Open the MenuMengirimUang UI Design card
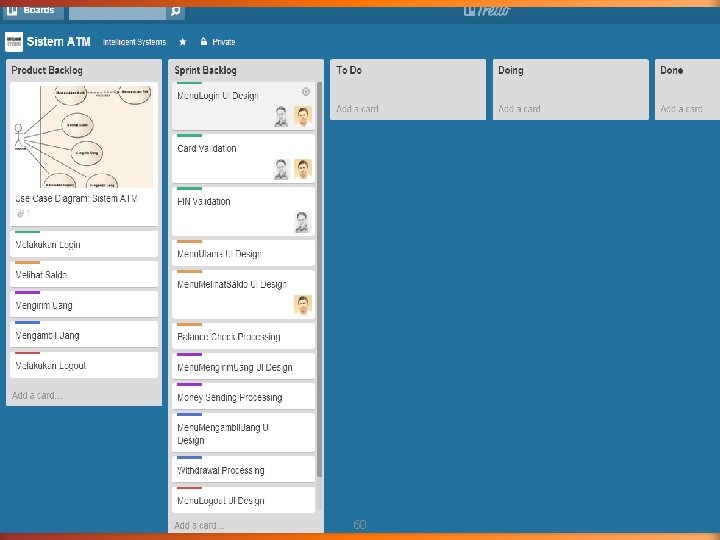Screen dimensions: 720x540 coord(243,366)
